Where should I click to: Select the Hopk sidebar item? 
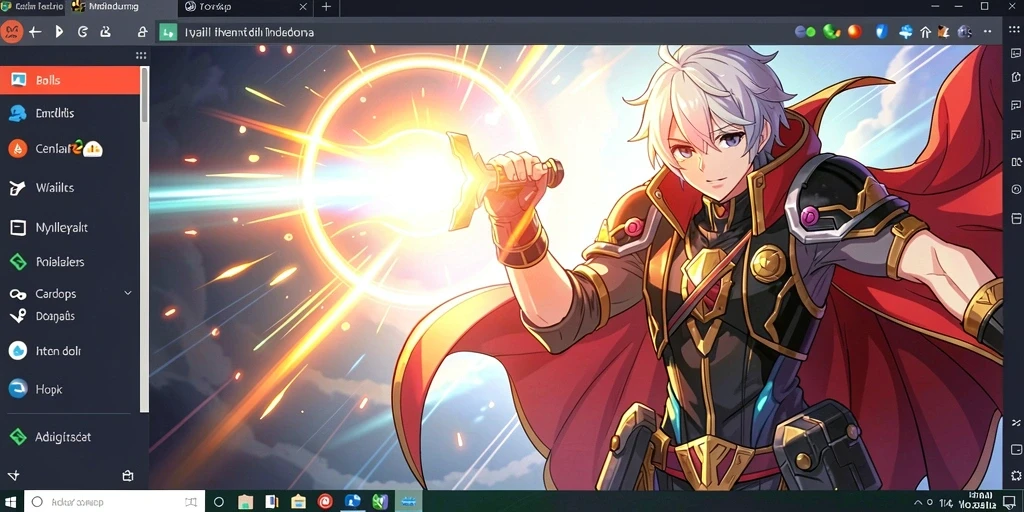coord(70,389)
